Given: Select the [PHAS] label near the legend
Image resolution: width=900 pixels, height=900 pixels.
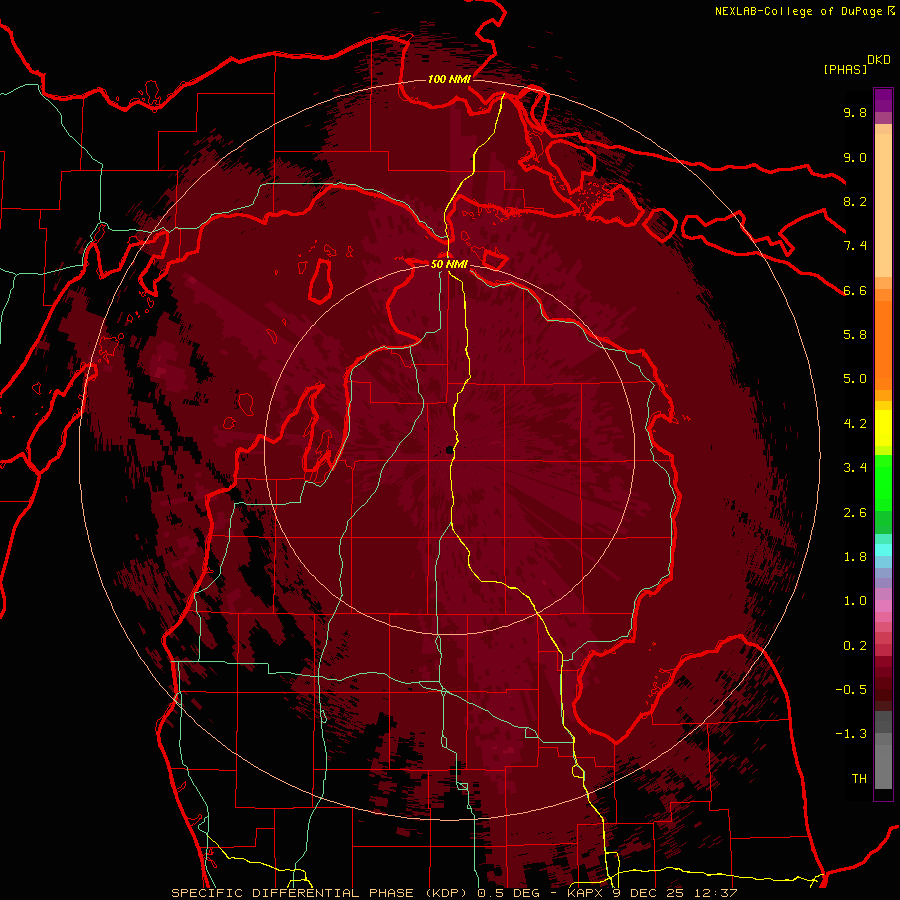Looking at the screenshot, I should (845, 69).
